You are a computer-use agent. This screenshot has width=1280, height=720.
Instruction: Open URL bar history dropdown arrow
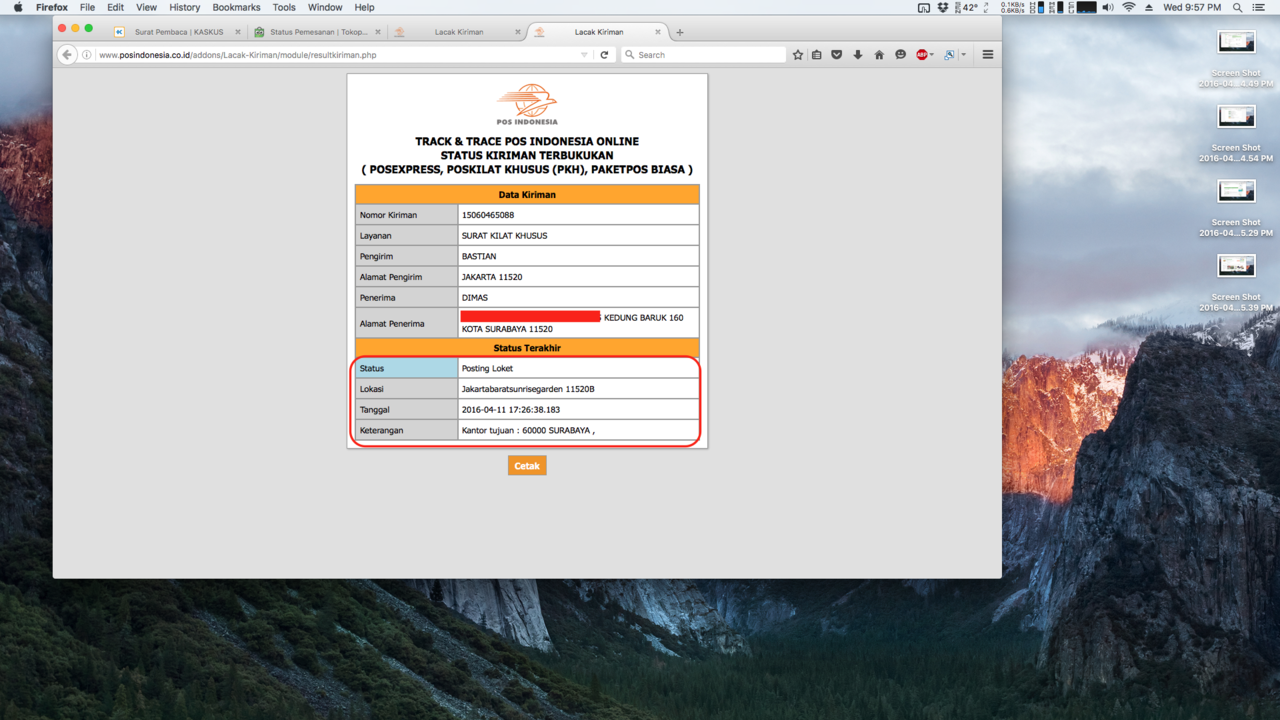(584, 55)
